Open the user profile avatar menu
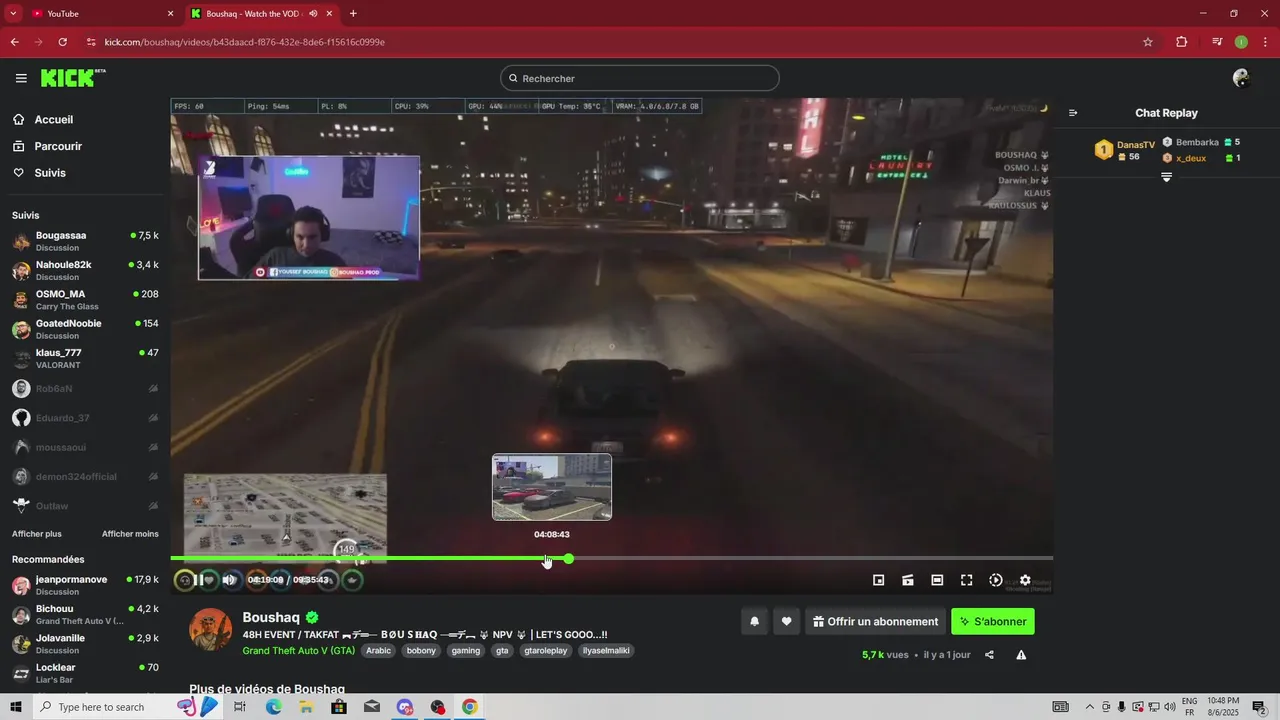 coord(1241,78)
